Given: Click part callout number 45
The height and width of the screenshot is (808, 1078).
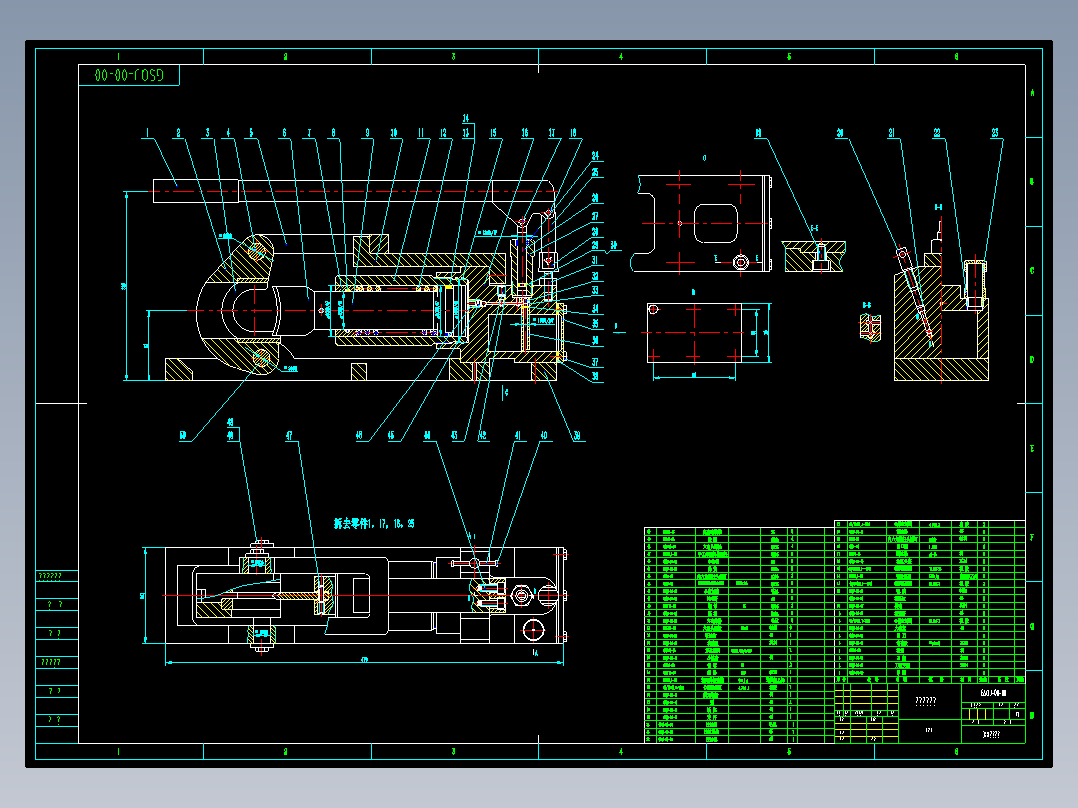Looking at the screenshot, I should point(391,435).
